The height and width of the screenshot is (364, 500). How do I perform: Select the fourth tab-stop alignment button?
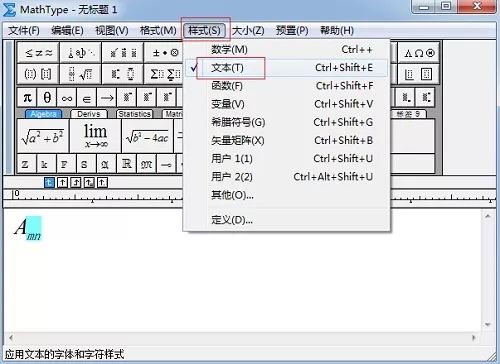click(89, 182)
